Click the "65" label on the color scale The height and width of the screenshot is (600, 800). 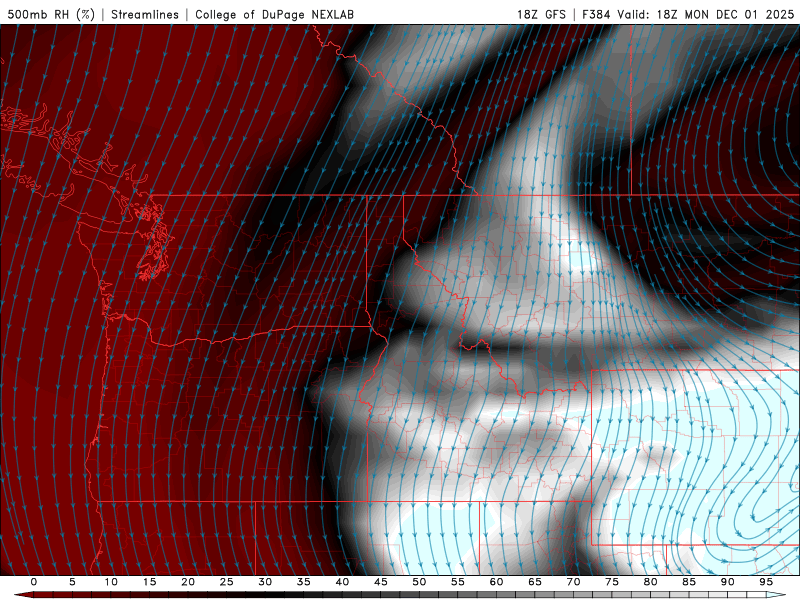pyautogui.click(x=535, y=582)
